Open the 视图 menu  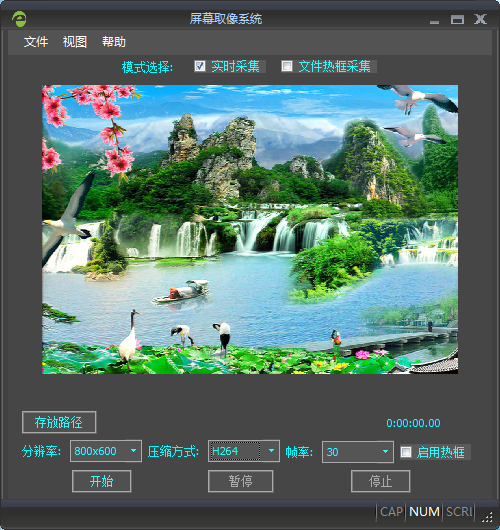tap(75, 42)
